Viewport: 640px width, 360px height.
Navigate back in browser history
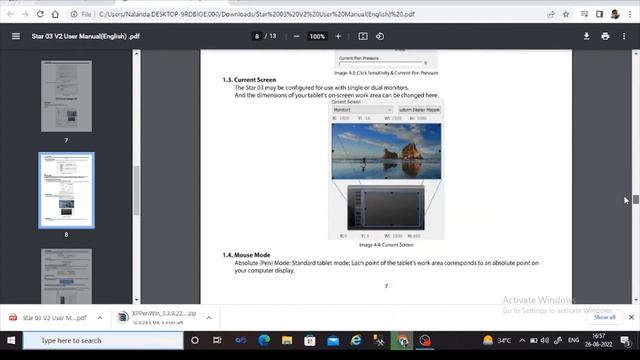pos(10,14)
